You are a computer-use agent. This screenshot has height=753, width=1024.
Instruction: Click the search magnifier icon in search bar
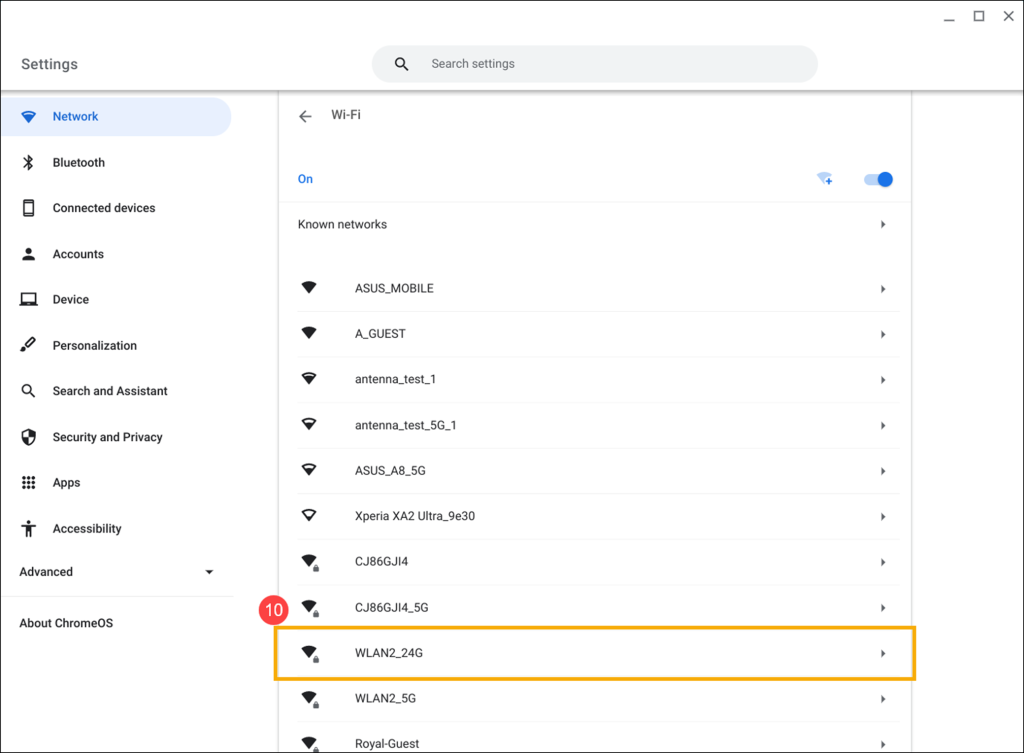point(402,64)
